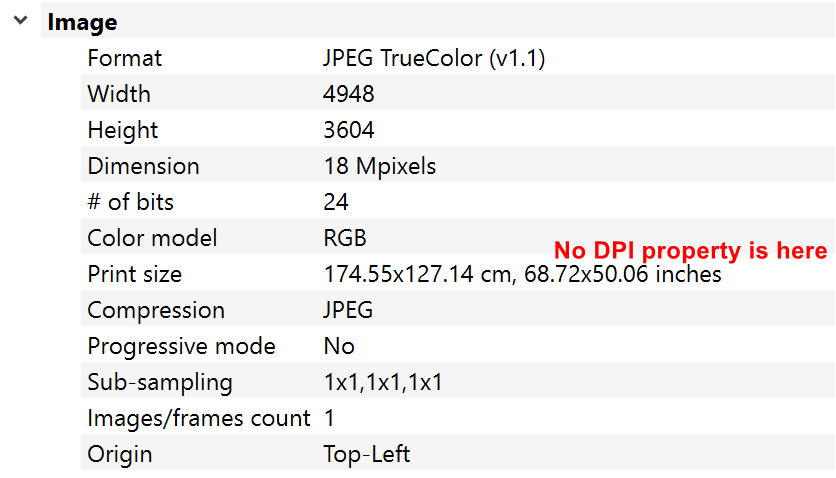836x478 pixels.
Task: Click the RGB color model value
Action: (x=345, y=238)
